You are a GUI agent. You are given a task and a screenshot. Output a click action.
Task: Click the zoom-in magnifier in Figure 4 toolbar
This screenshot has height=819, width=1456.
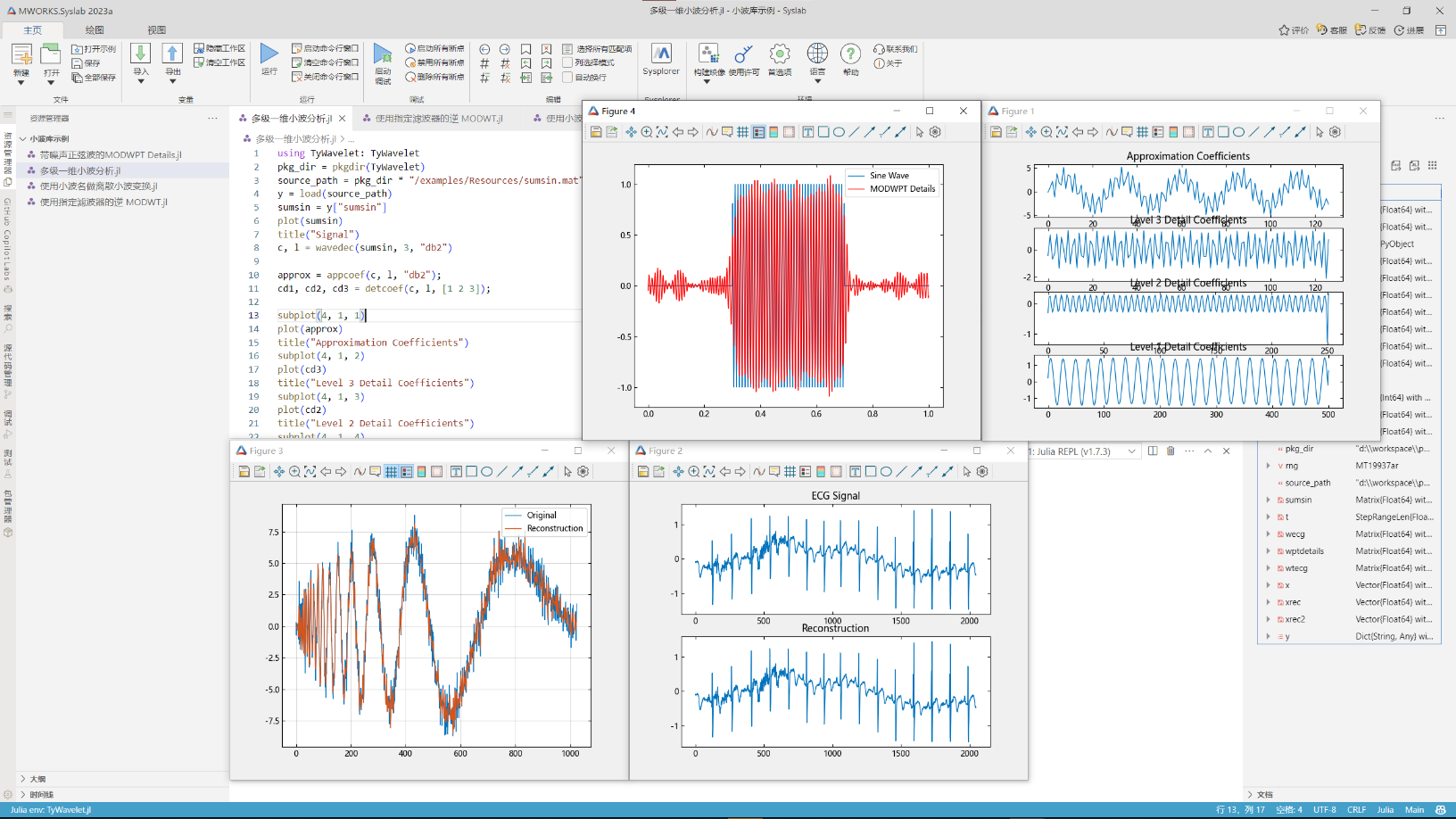click(647, 132)
